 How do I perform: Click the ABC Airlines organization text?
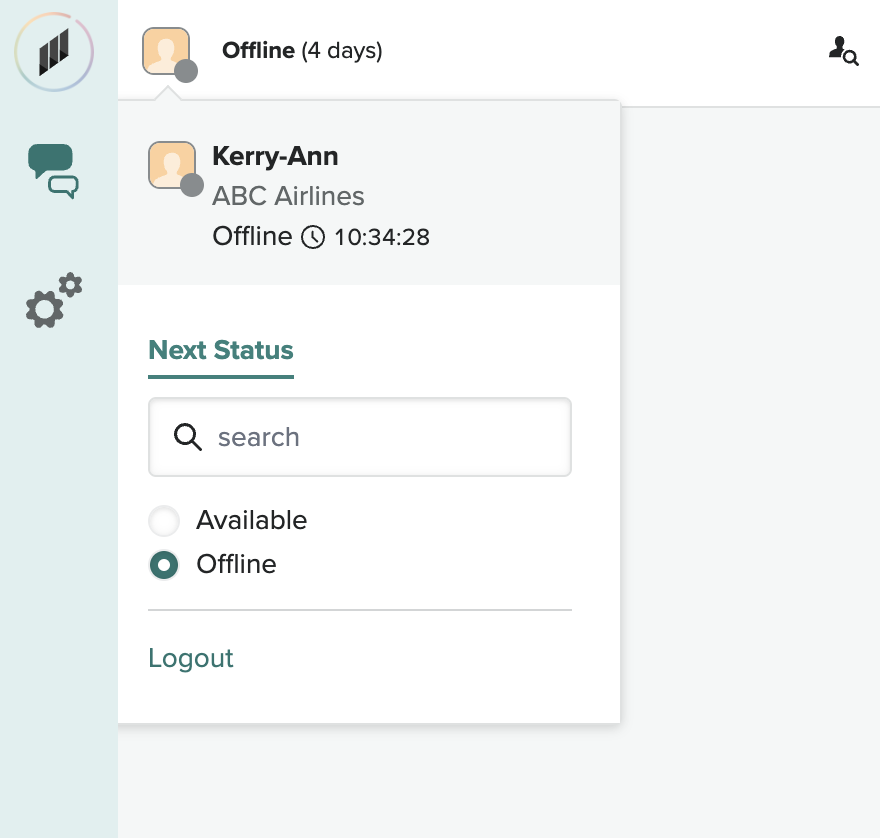pos(288,196)
